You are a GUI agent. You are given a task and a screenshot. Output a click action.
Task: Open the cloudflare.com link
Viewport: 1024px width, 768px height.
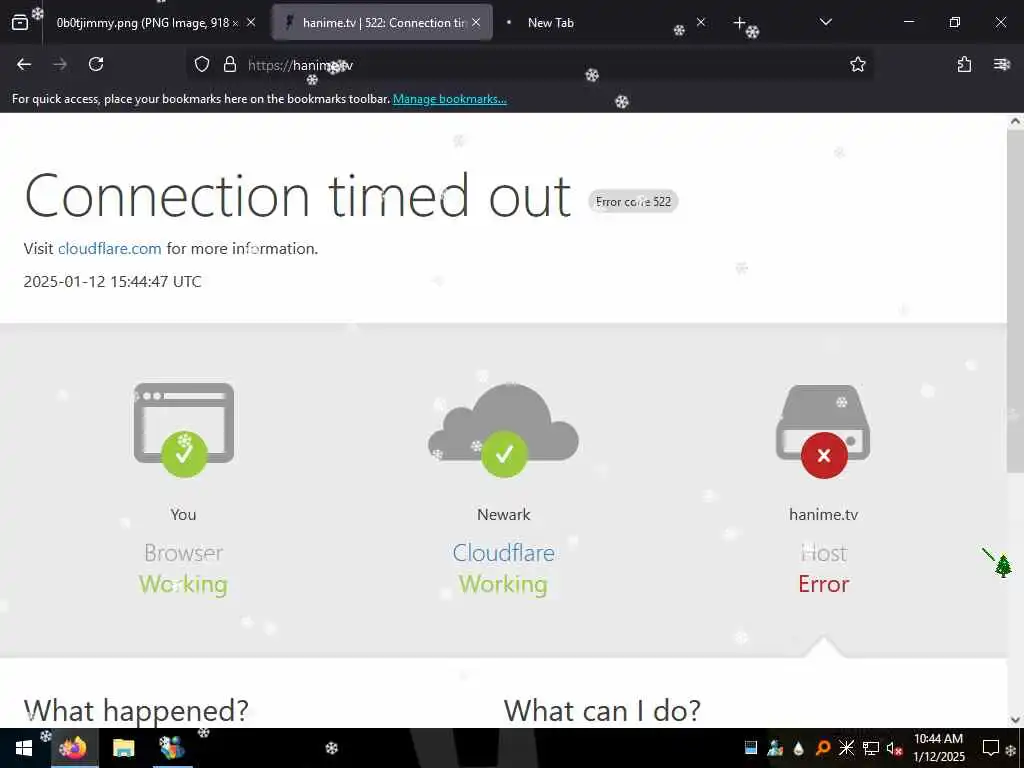click(x=109, y=249)
